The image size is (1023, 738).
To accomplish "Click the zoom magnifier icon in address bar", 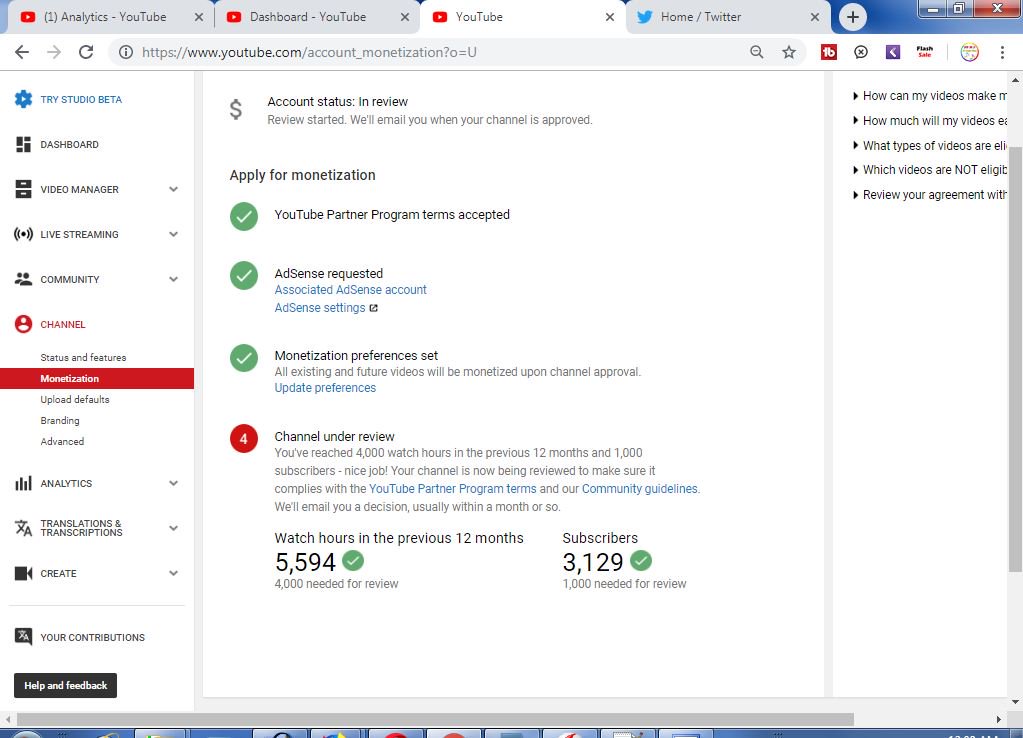I will [x=757, y=52].
